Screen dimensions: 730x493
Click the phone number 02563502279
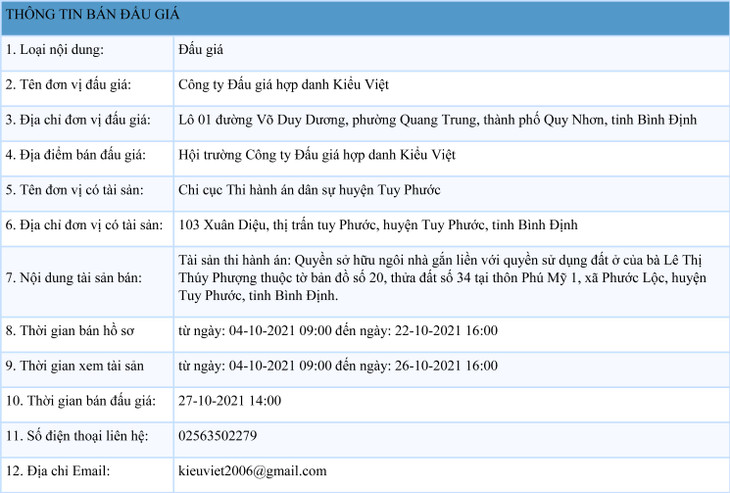[217, 435]
